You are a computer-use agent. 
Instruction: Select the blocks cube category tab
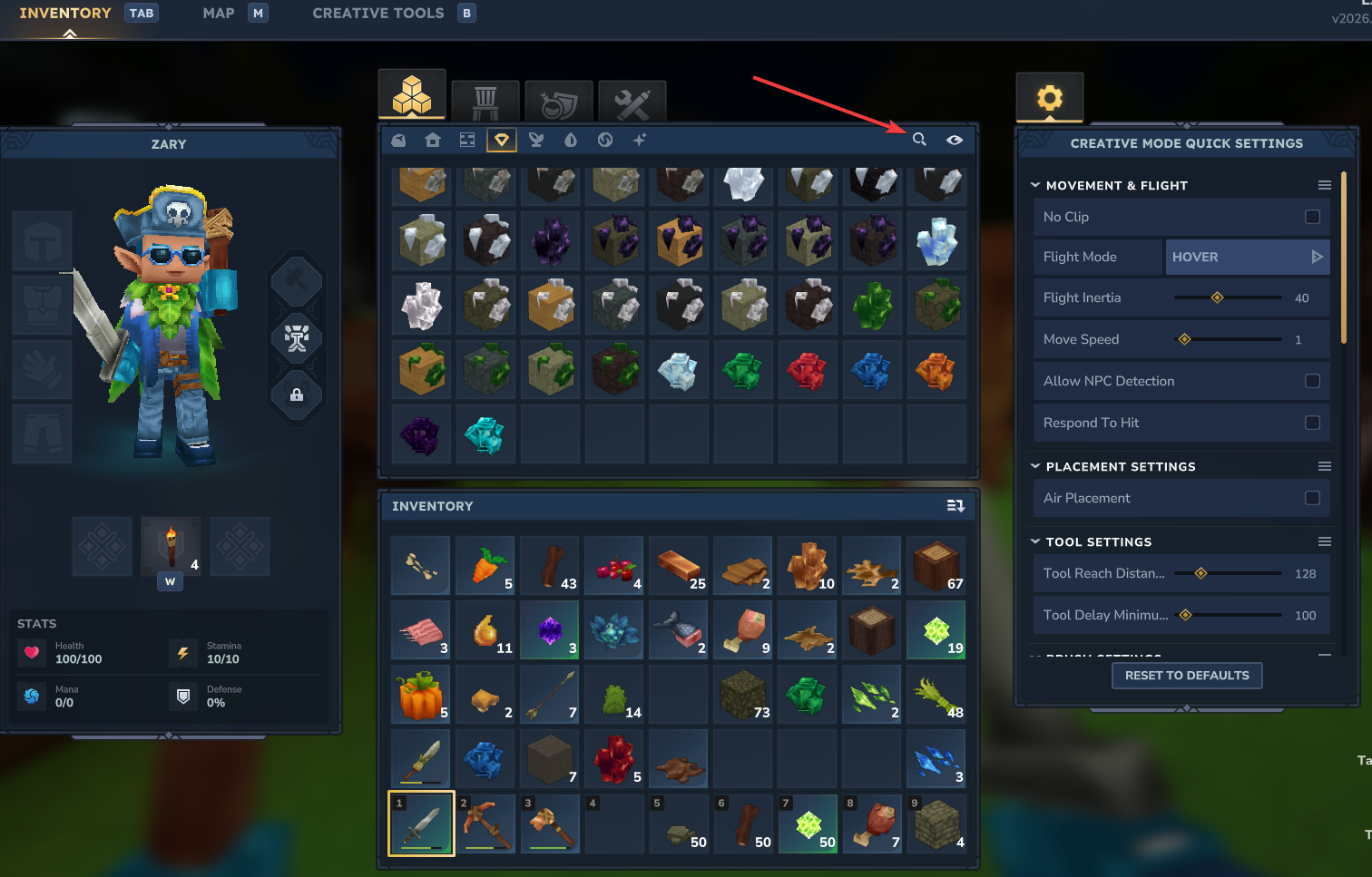click(x=412, y=94)
